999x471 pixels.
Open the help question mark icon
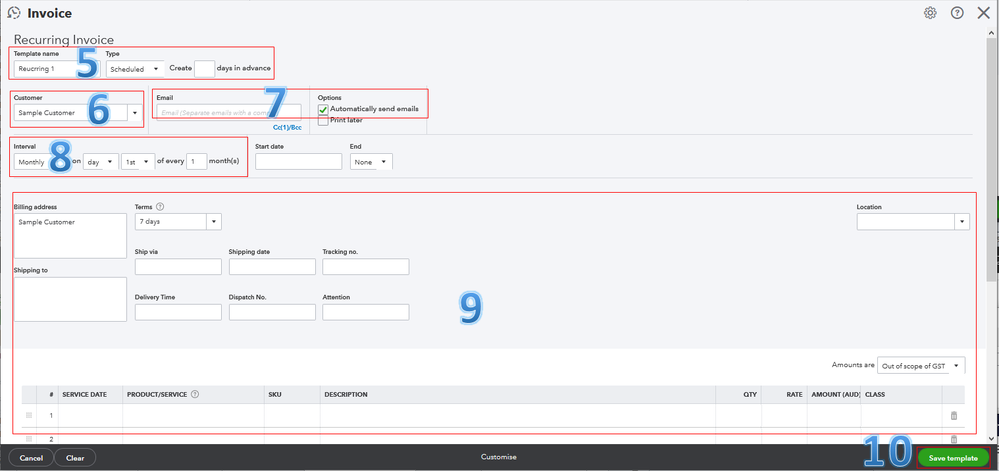957,13
